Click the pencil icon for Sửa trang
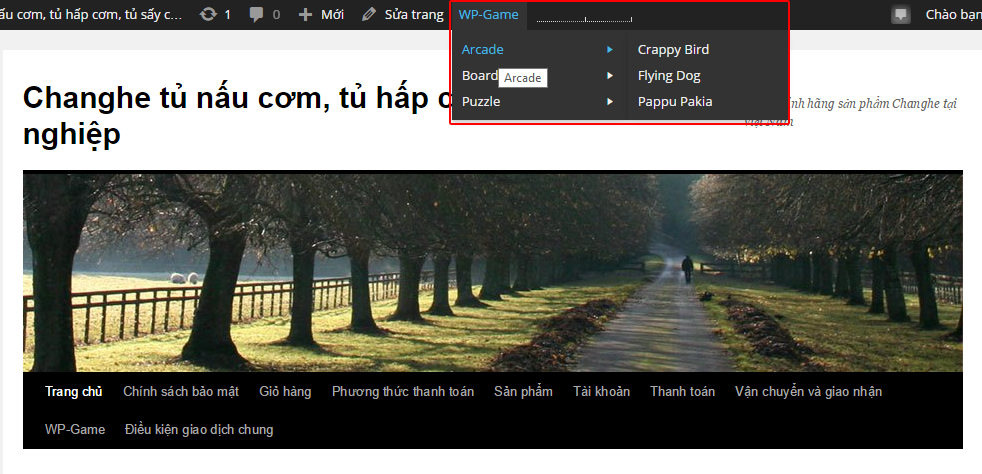 point(370,14)
